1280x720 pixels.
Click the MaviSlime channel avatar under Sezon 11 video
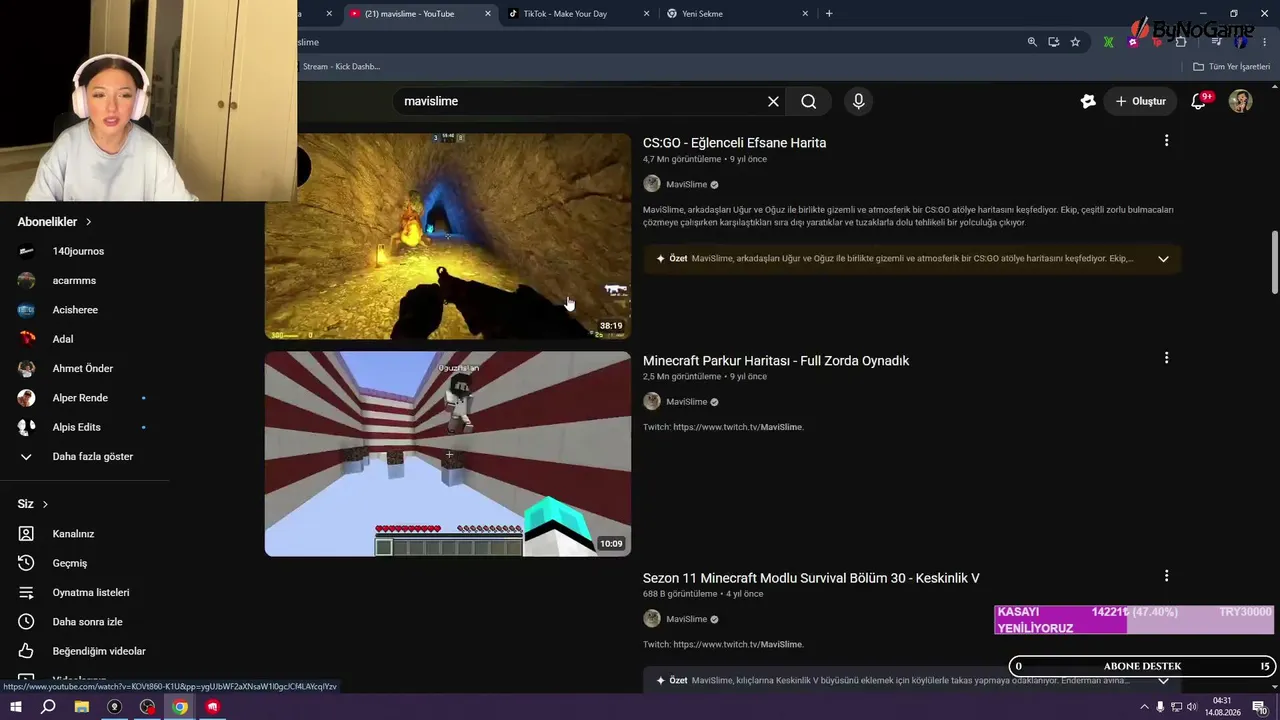(x=652, y=619)
